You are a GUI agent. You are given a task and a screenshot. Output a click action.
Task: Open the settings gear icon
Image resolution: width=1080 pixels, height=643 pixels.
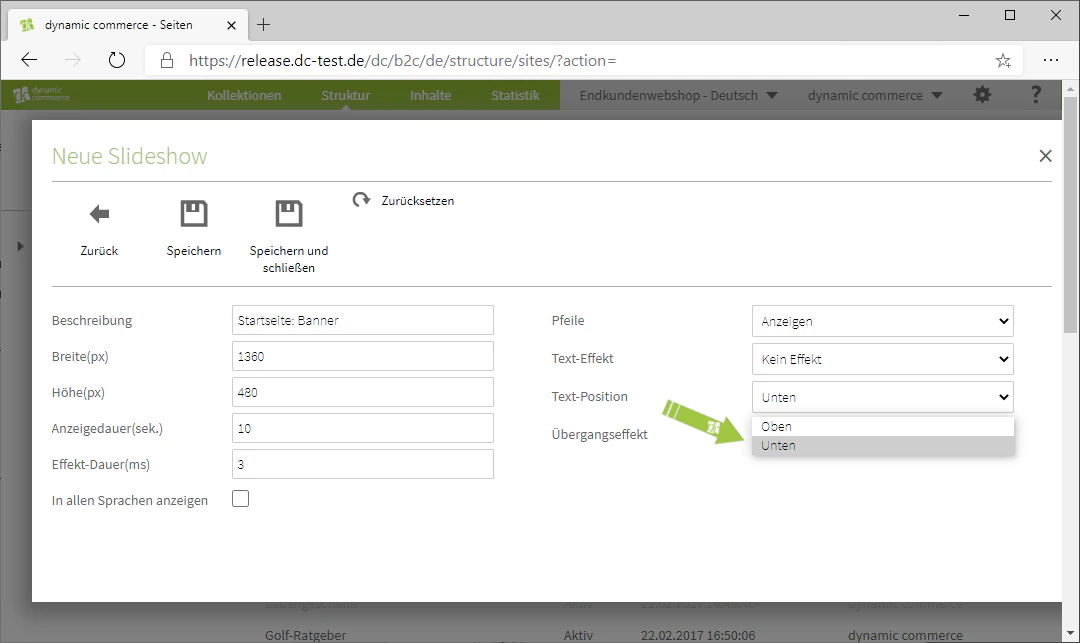pos(982,95)
